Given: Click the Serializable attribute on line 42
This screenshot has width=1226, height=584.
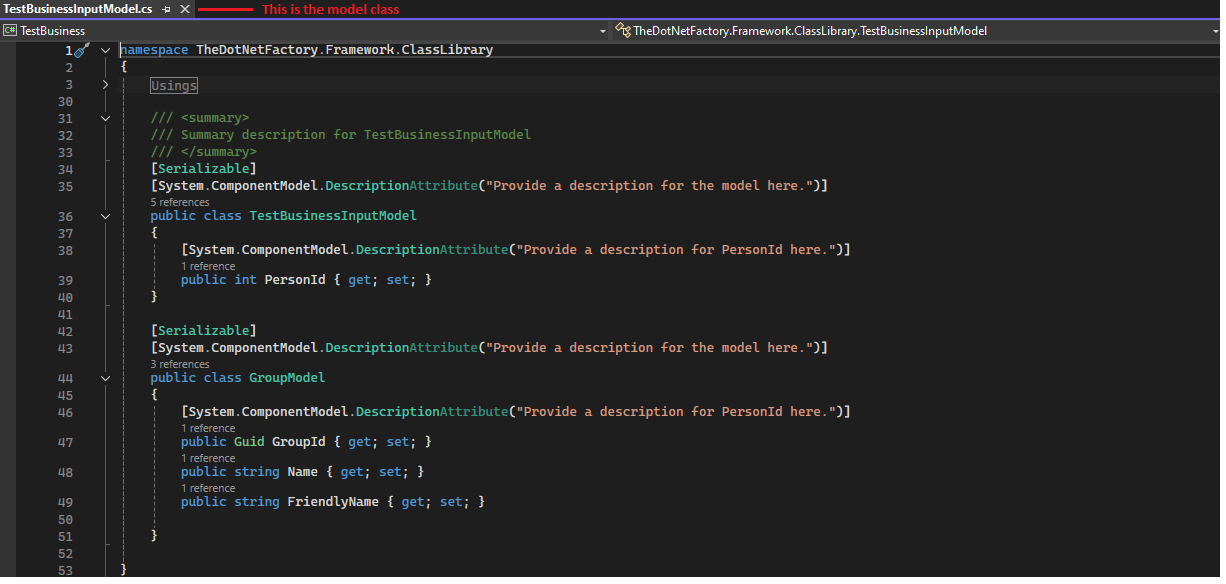Looking at the screenshot, I should [x=204, y=330].
